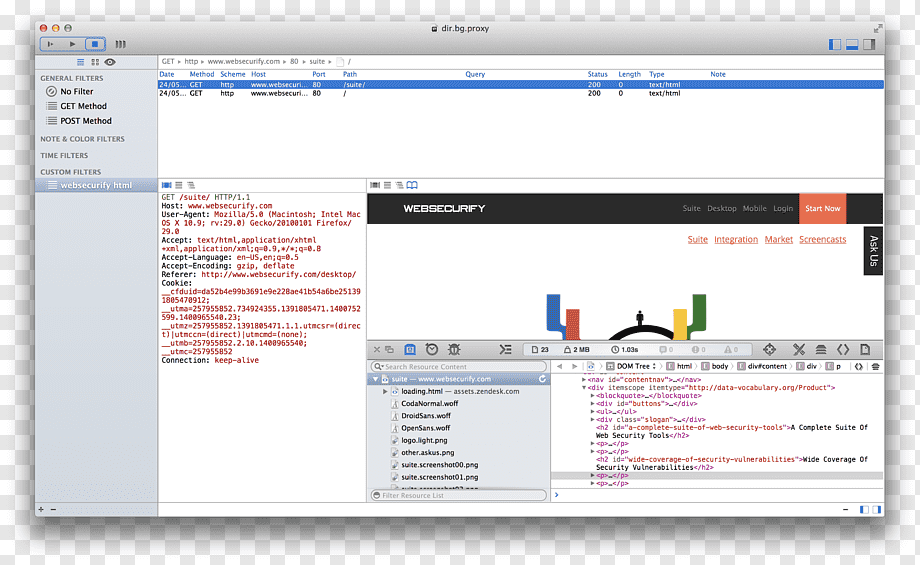Open the Screencasts link
Screen dimensions: 920x565
click(823, 239)
